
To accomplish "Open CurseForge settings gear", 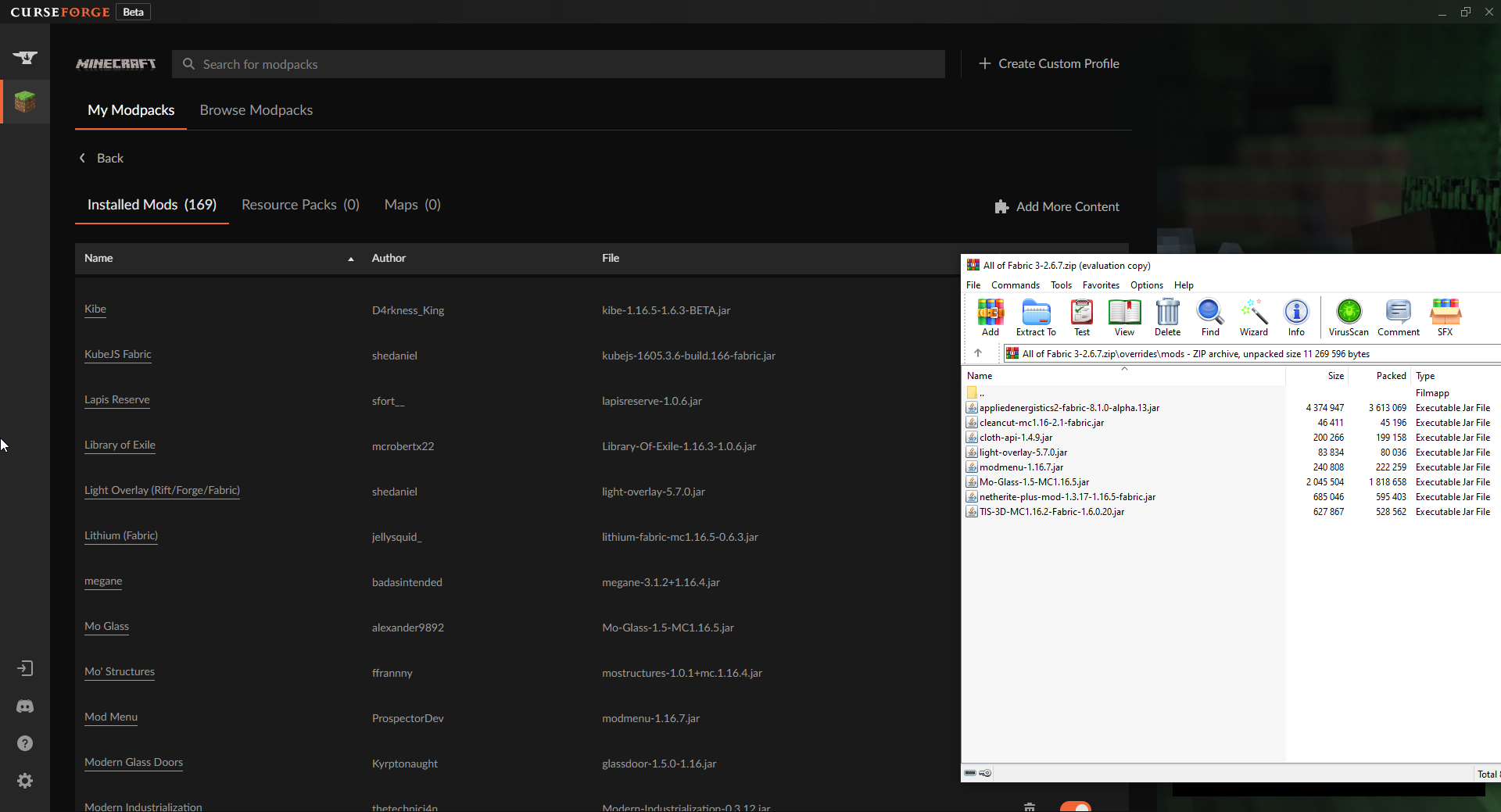I will tap(25, 781).
